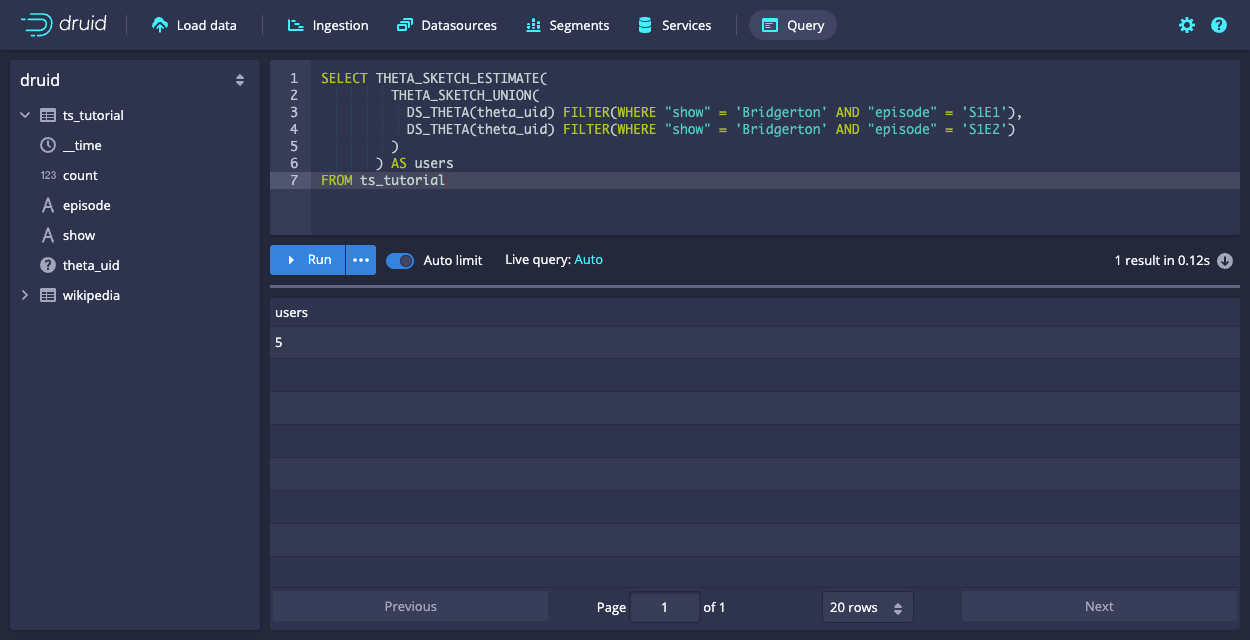The image size is (1250, 640).
Task: Disable the Auto limit toggle
Action: click(x=399, y=260)
